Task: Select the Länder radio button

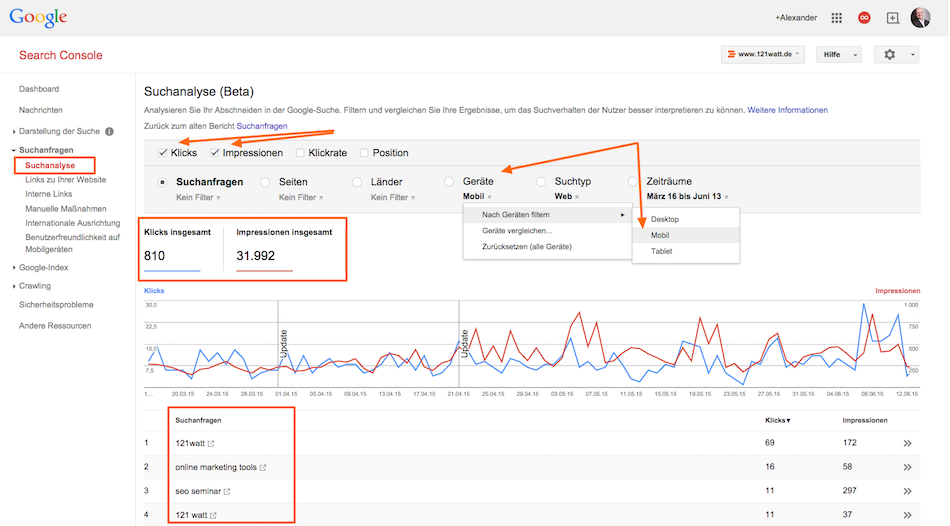Action: point(357,182)
